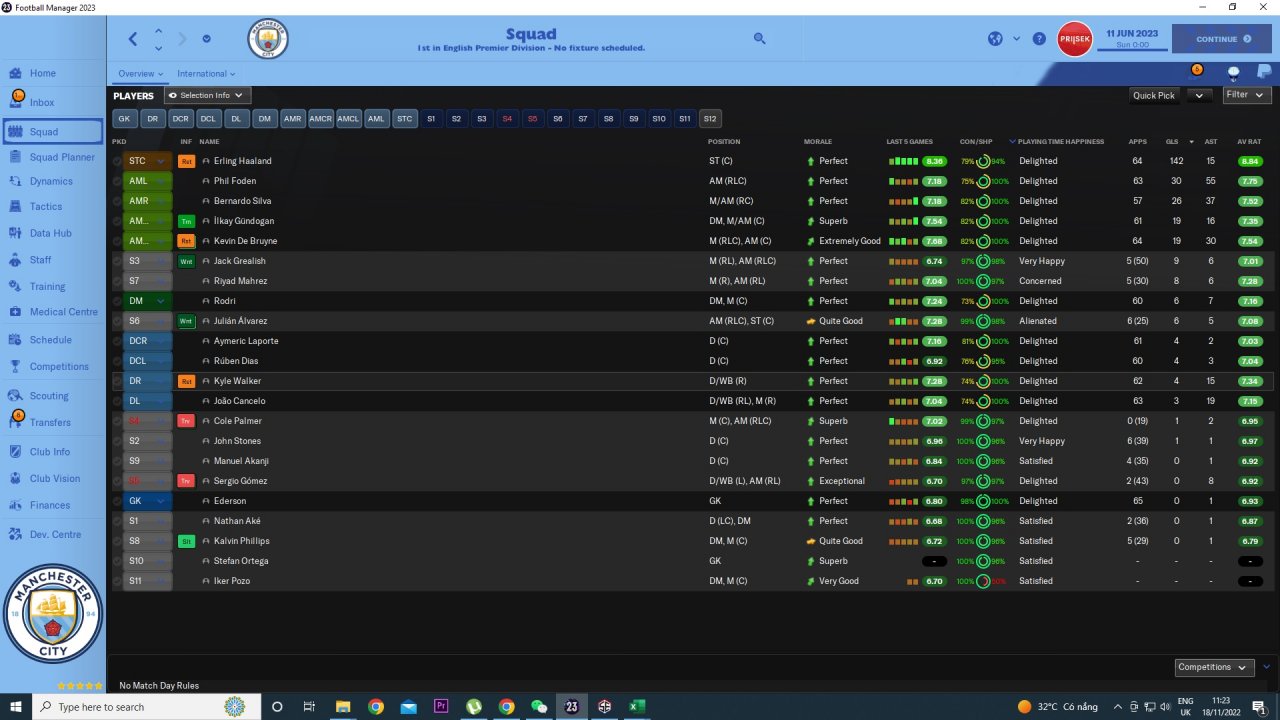Viewport: 1280px width, 720px height.
Task: Open the Dynamics screen
Action: [51, 181]
